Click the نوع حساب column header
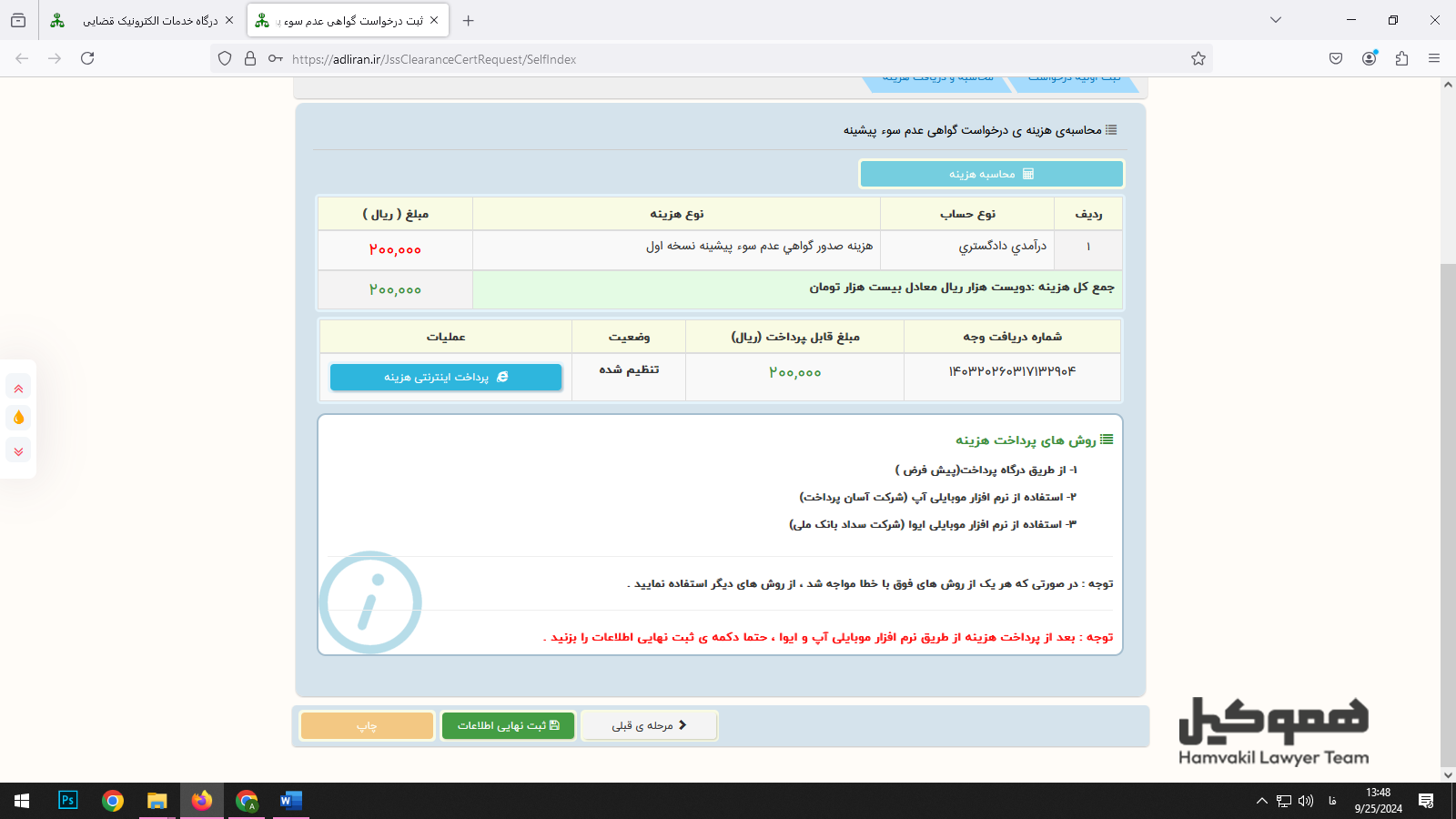1456x819 pixels. 967,214
